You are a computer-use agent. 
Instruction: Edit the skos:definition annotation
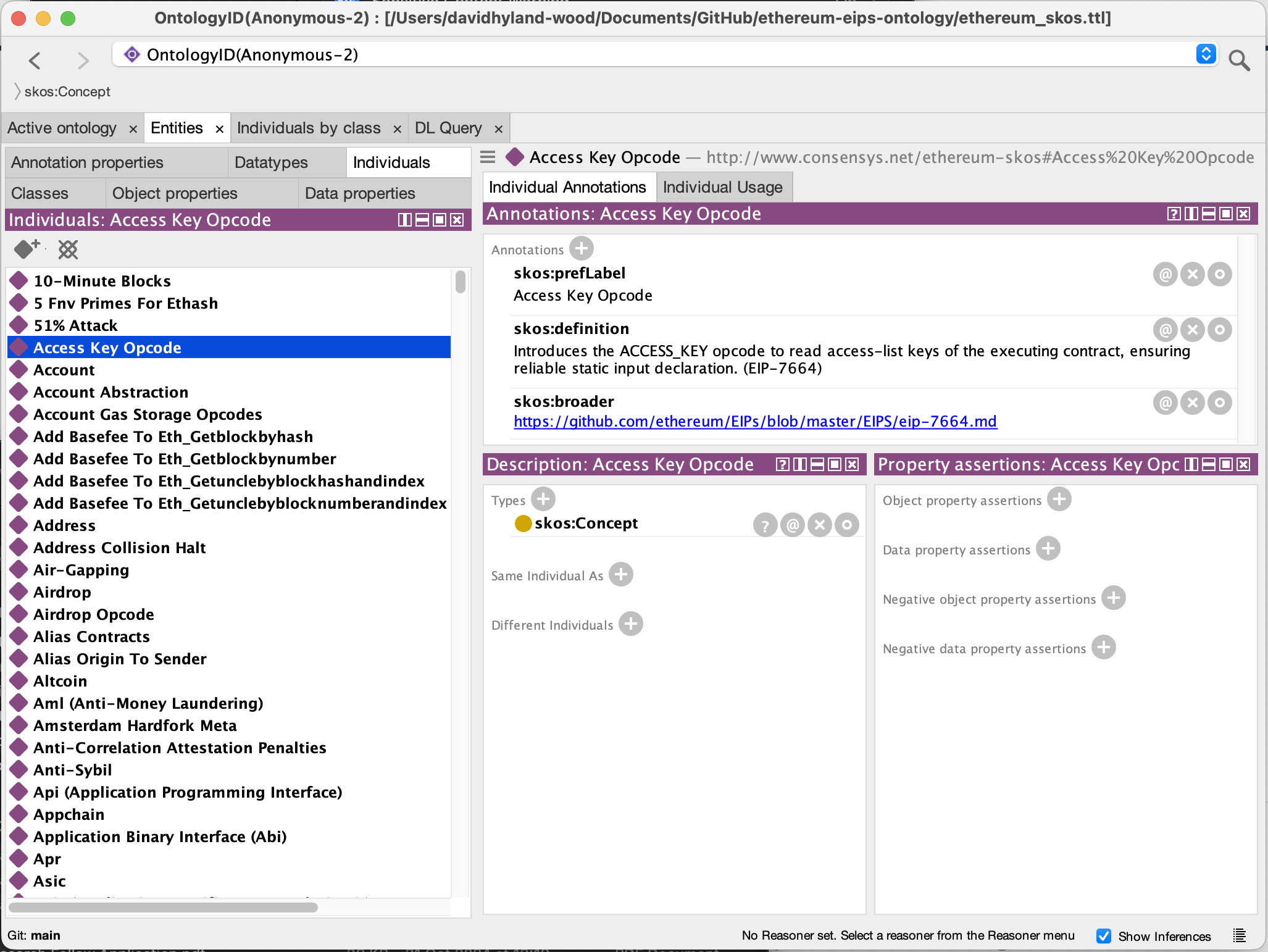(1219, 330)
